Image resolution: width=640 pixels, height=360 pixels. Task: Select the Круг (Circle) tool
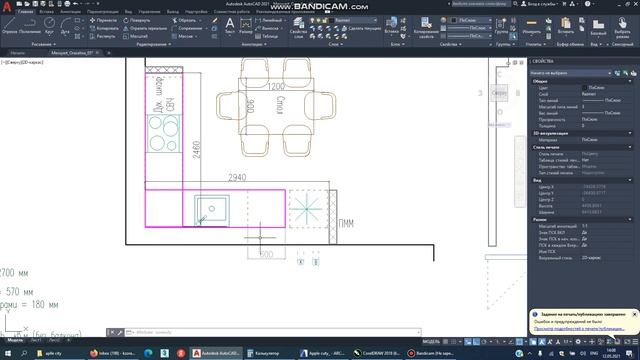pos(49,26)
